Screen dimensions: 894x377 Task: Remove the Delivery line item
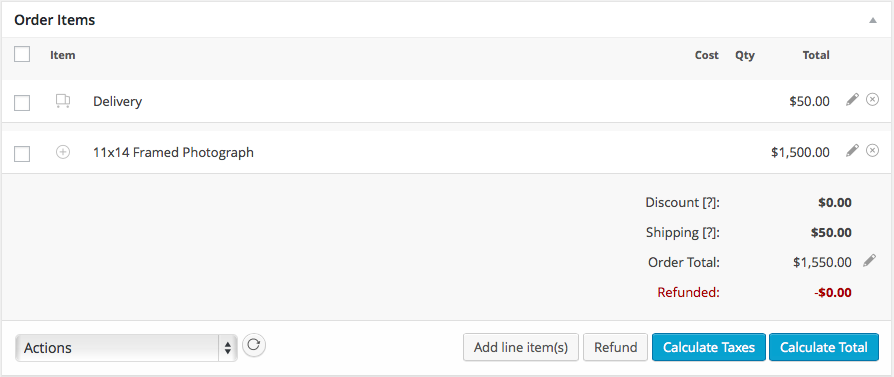point(872,100)
